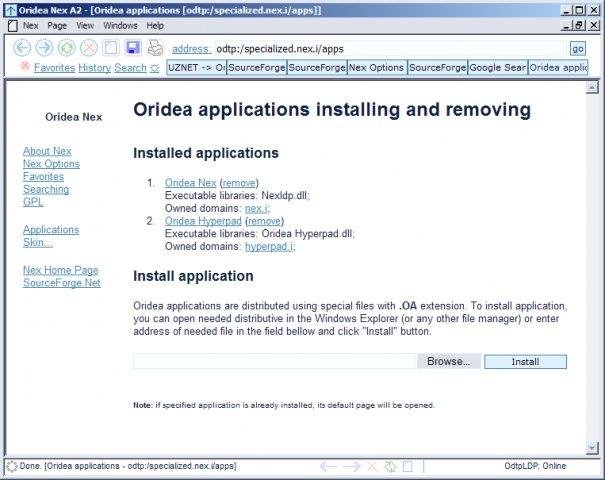
Task: Click the Forward arrow toolbar icon
Action: pos(44,48)
